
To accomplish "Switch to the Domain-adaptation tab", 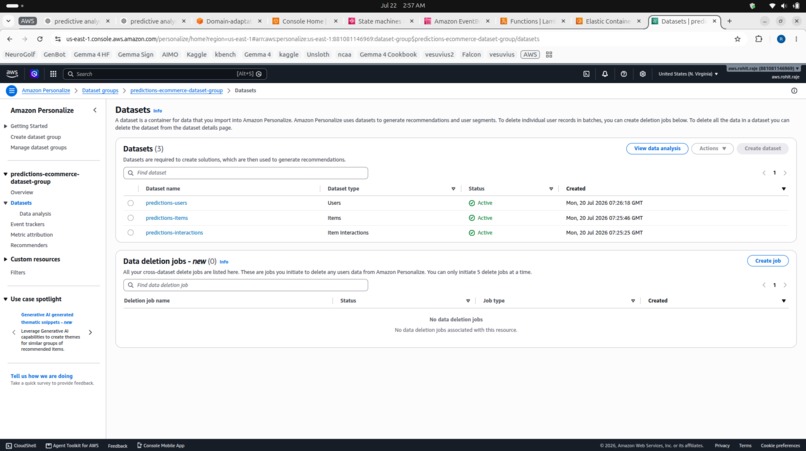I will pyautogui.click(x=228, y=21).
